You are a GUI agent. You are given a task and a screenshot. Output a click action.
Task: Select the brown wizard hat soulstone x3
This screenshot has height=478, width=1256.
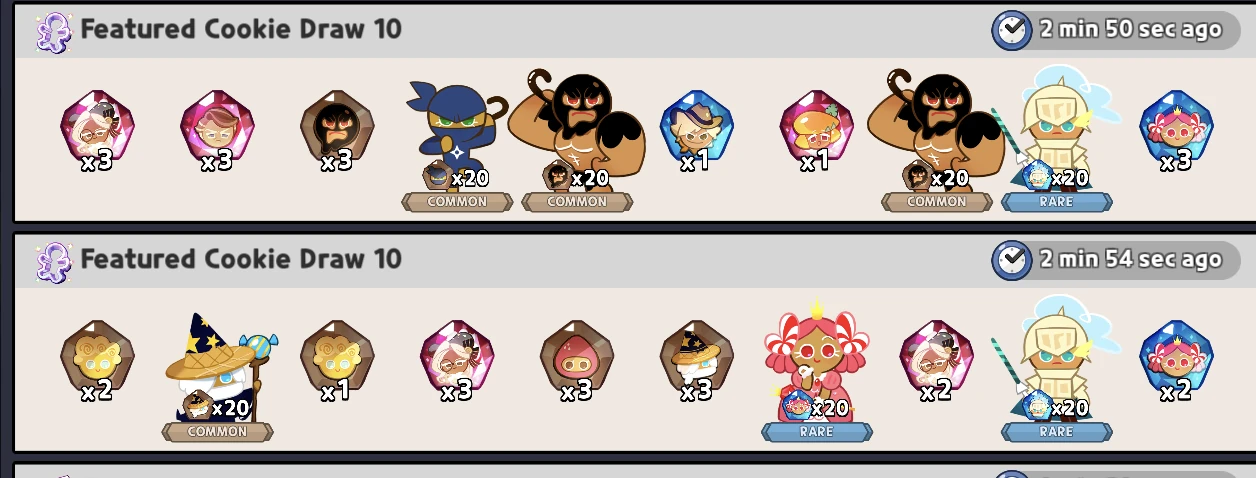pyautogui.click(x=697, y=361)
